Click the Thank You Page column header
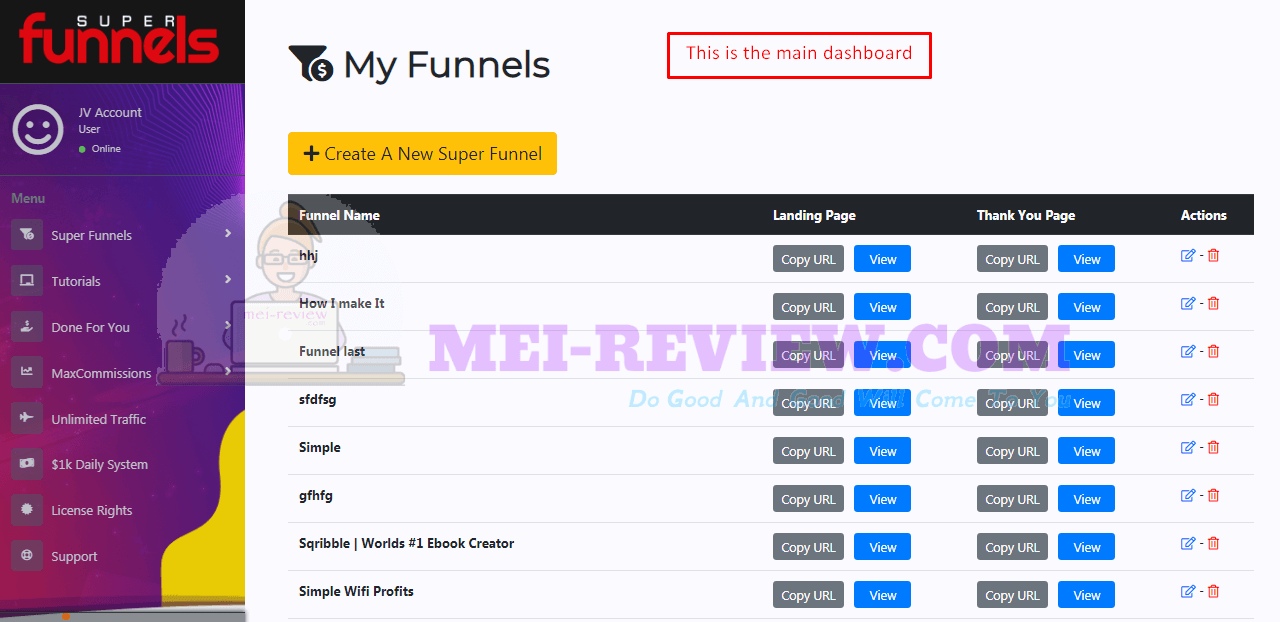 1026,215
